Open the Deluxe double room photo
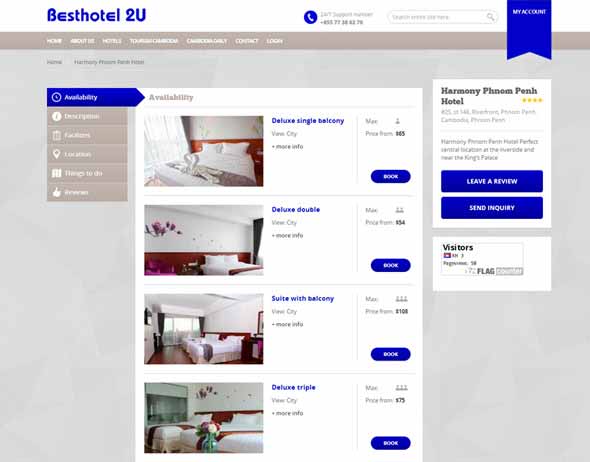This screenshot has width=590, height=462. (204, 240)
